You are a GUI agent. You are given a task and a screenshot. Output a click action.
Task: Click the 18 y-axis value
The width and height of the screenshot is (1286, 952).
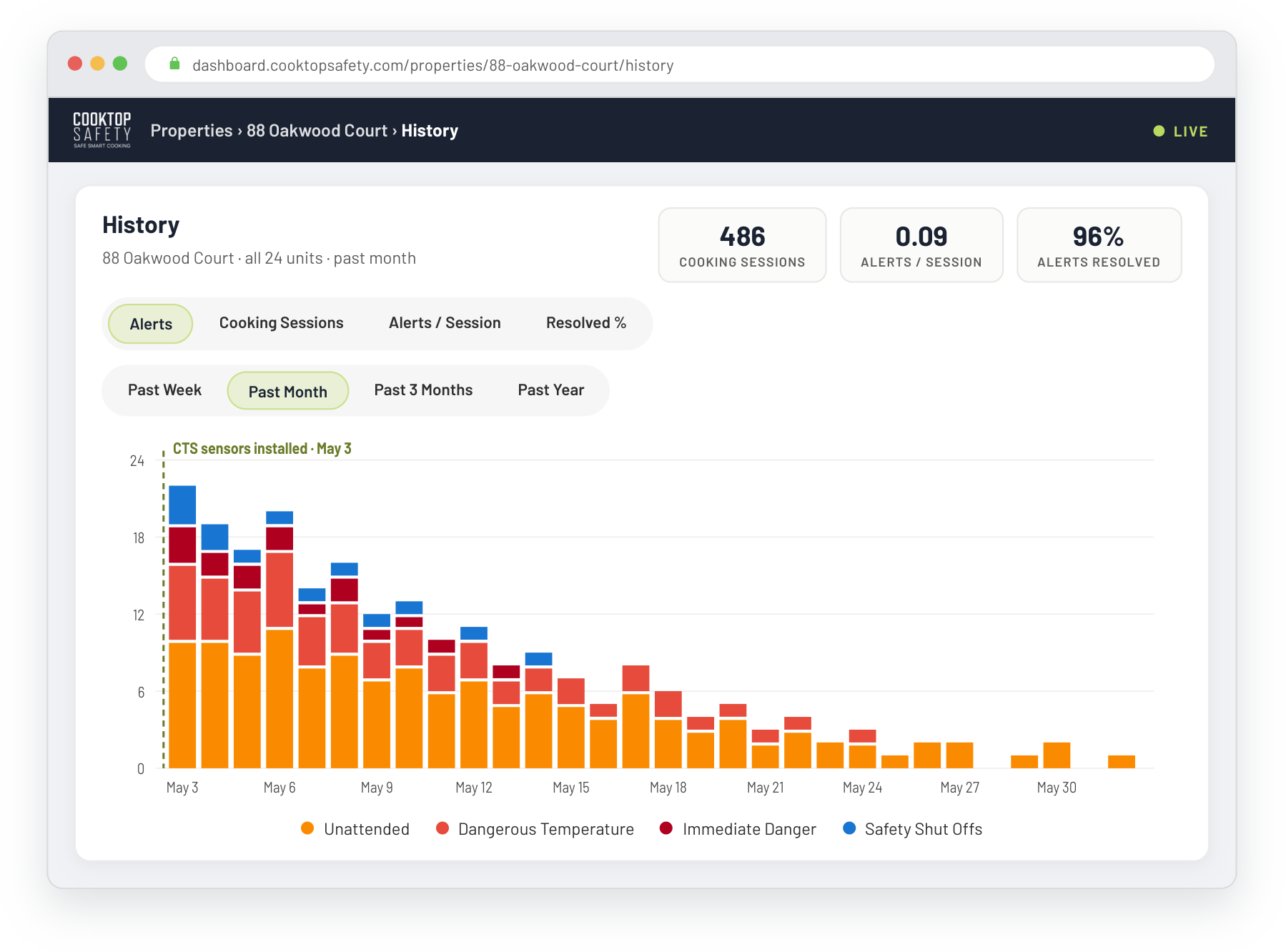click(x=139, y=538)
